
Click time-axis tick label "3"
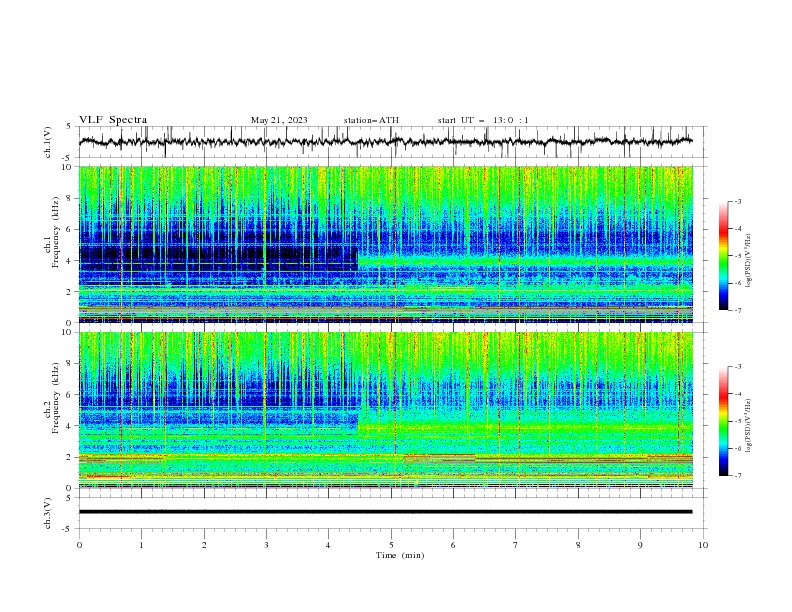click(266, 545)
